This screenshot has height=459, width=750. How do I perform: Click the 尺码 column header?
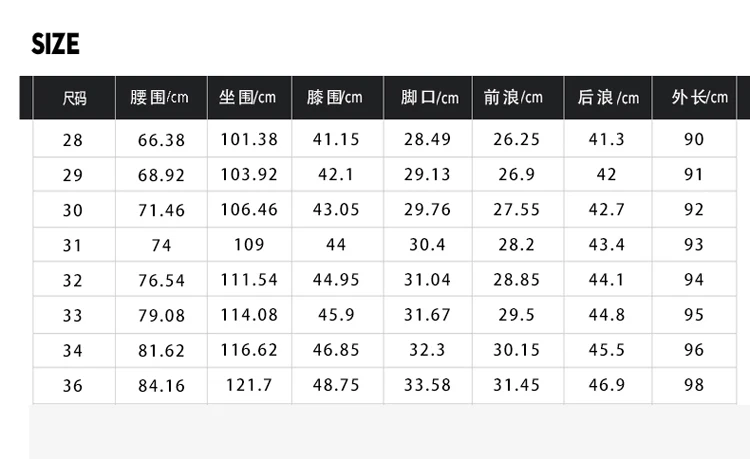click(74, 98)
